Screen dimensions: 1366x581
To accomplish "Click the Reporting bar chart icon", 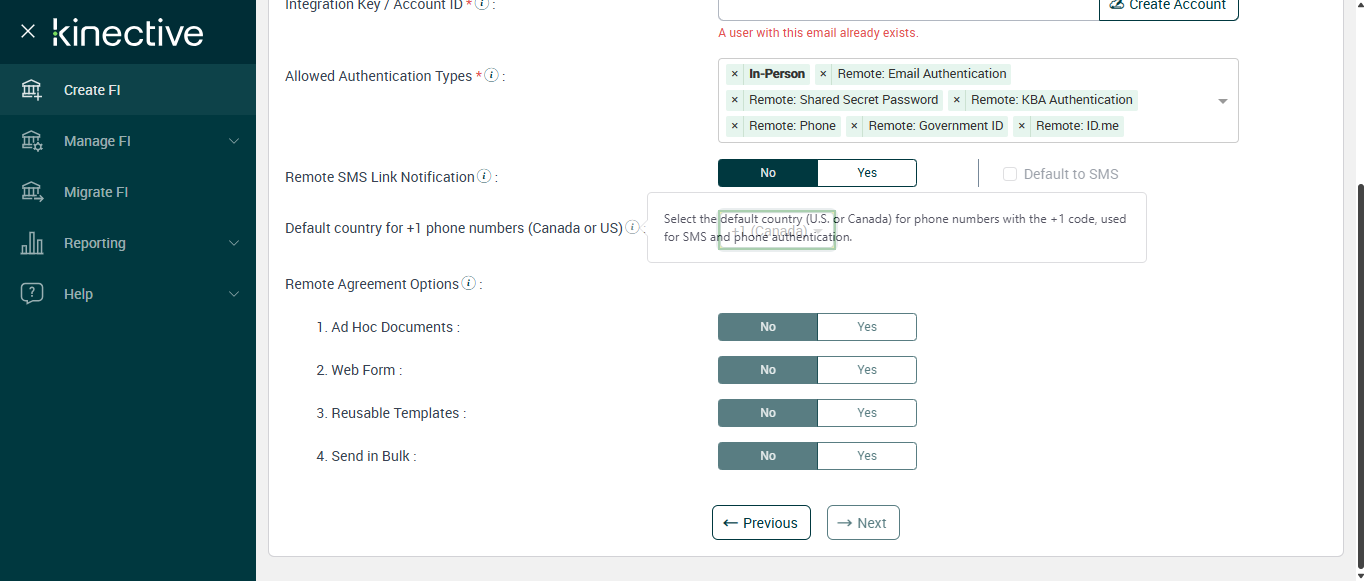I will [x=32, y=243].
